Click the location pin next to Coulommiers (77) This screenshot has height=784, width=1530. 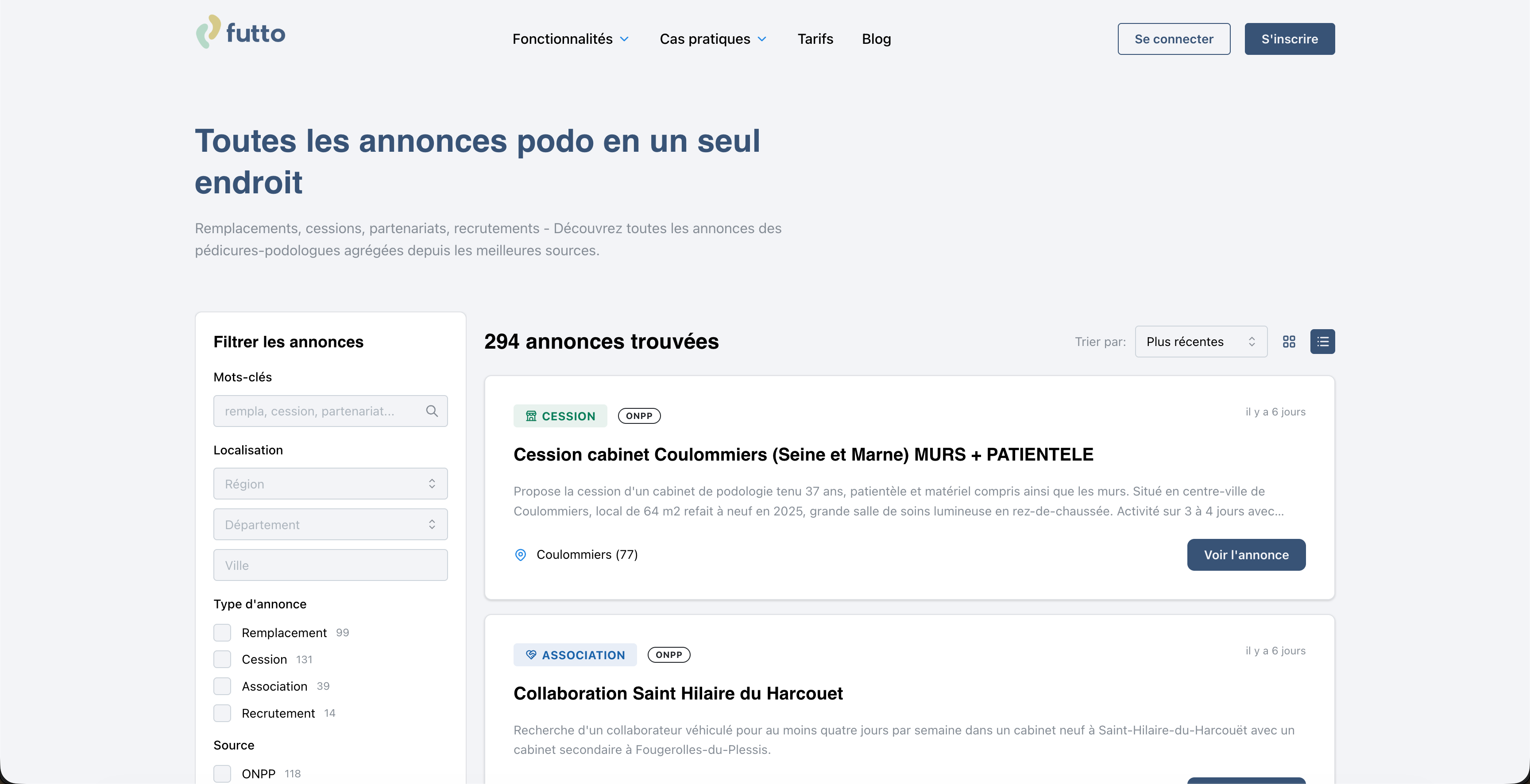(x=521, y=555)
